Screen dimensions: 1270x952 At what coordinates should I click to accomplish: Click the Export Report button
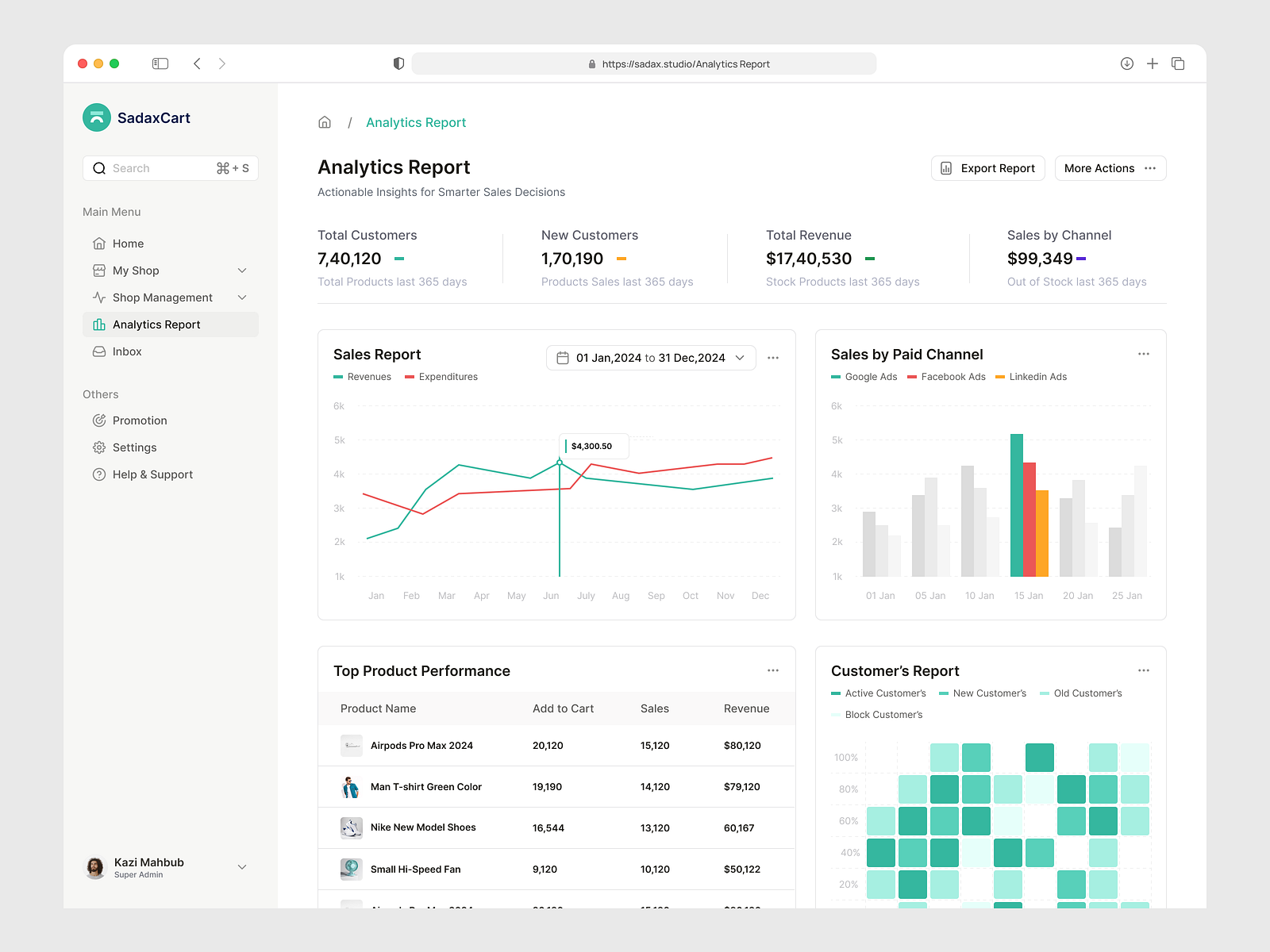987,168
